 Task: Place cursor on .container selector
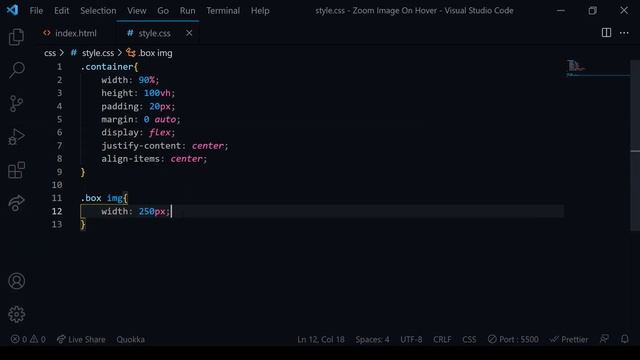click(x=107, y=67)
